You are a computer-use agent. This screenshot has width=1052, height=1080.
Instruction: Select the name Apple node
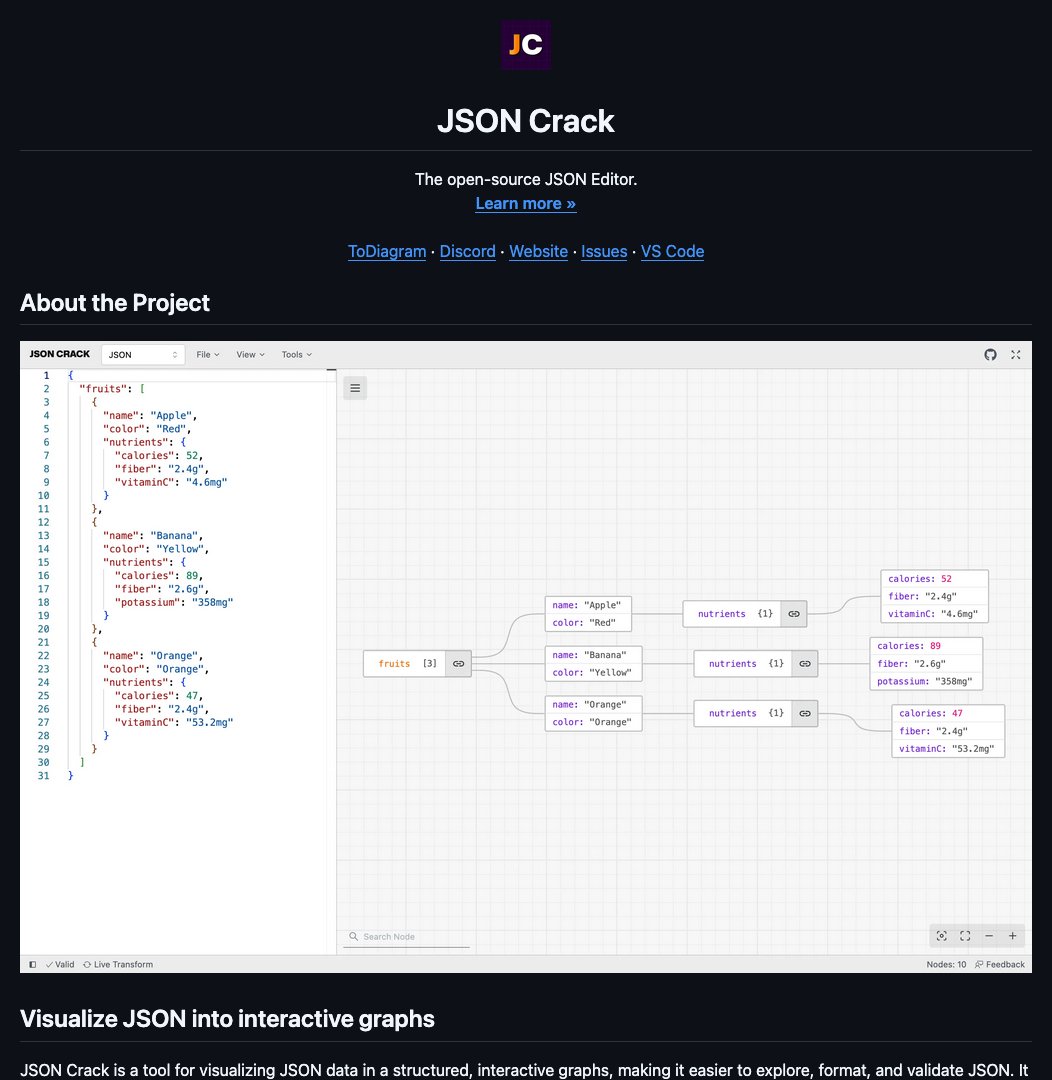pos(588,614)
